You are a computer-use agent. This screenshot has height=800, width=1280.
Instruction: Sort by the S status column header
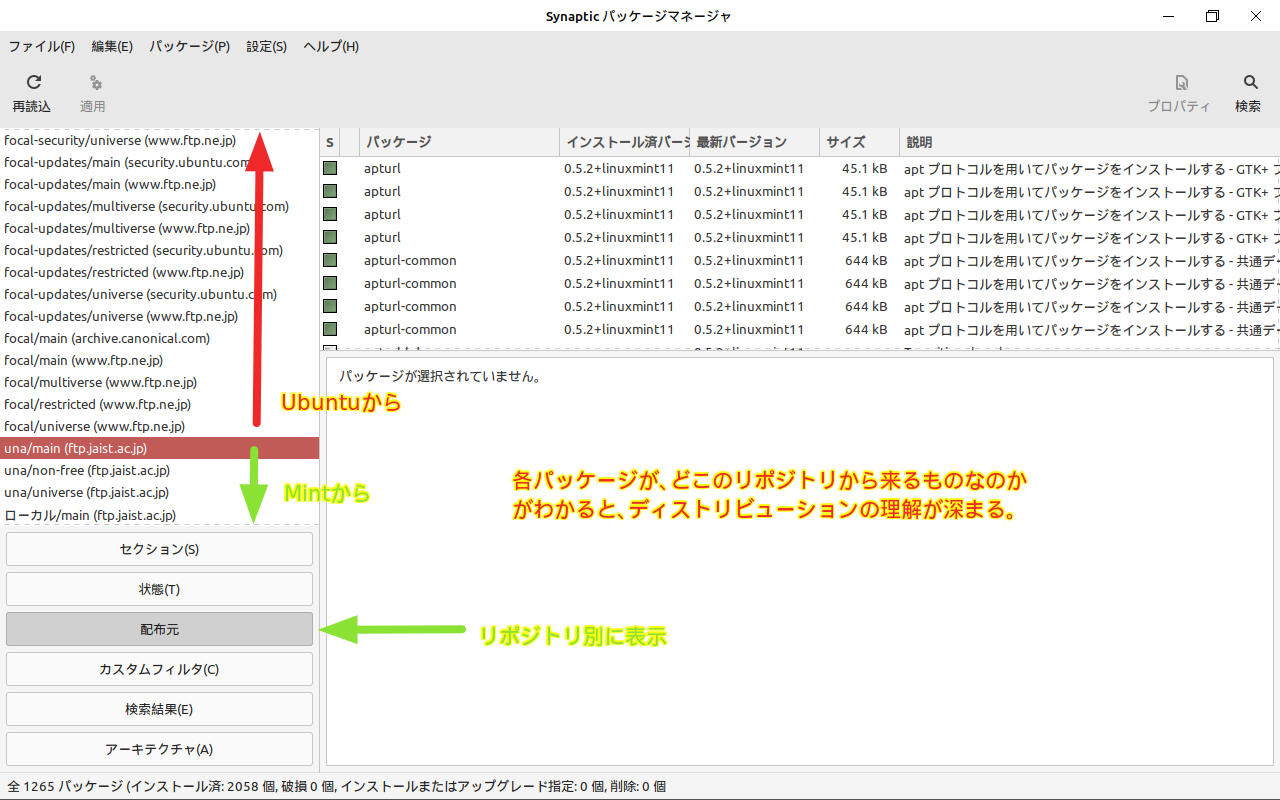(x=330, y=142)
